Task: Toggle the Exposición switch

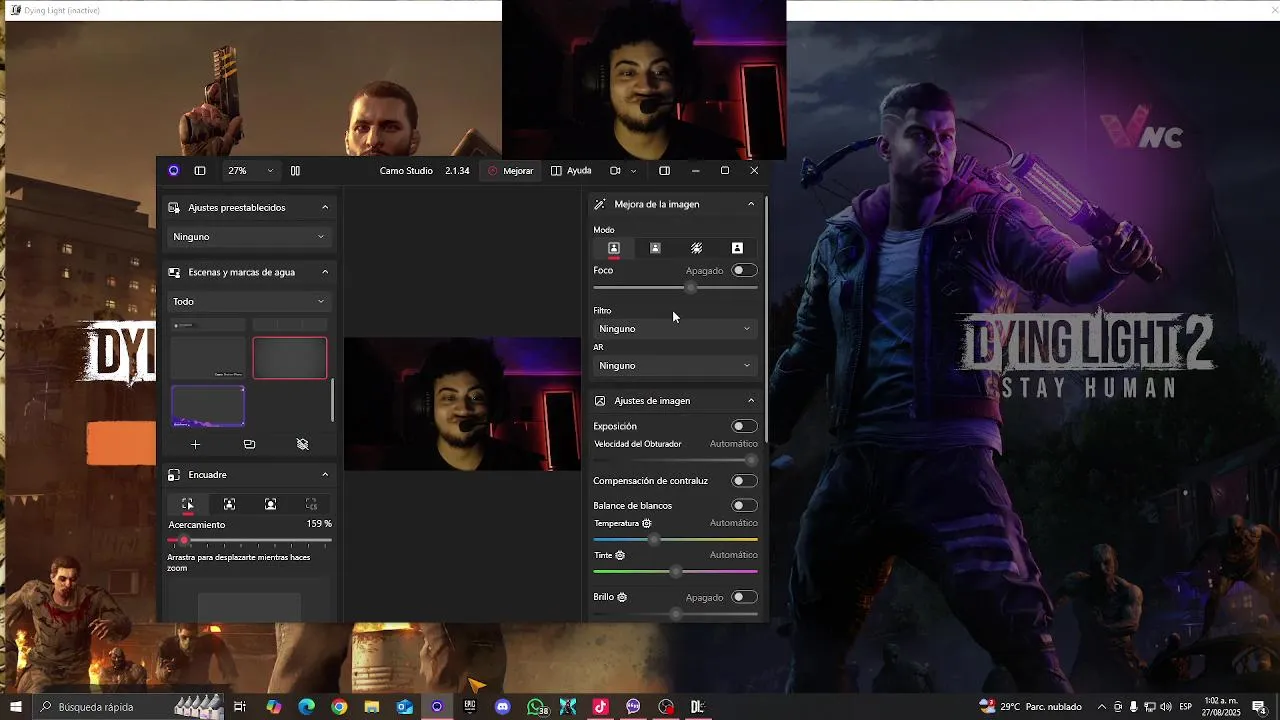Action: pos(744,426)
